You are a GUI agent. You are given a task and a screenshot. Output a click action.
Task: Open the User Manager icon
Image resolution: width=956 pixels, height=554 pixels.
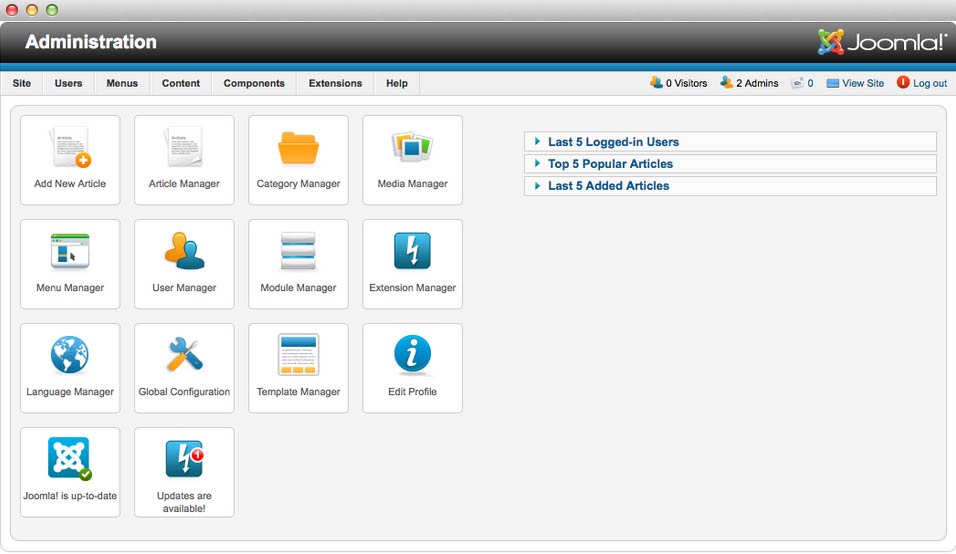pos(184,252)
